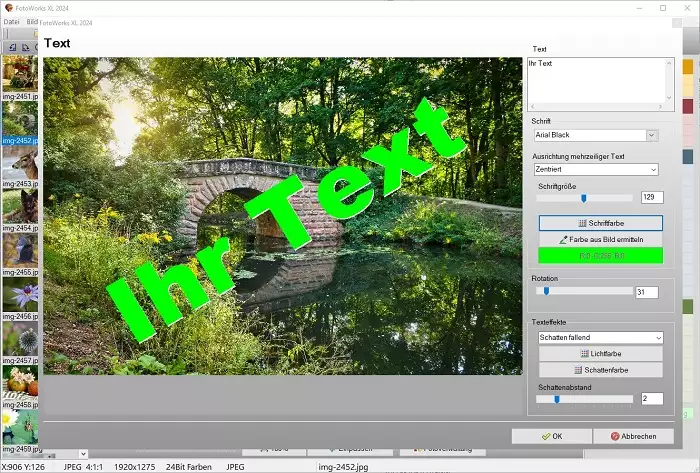Click the rotate left icon above thumbnails
The height and width of the screenshot is (473, 700).
pyautogui.click(x=10, y=46)
